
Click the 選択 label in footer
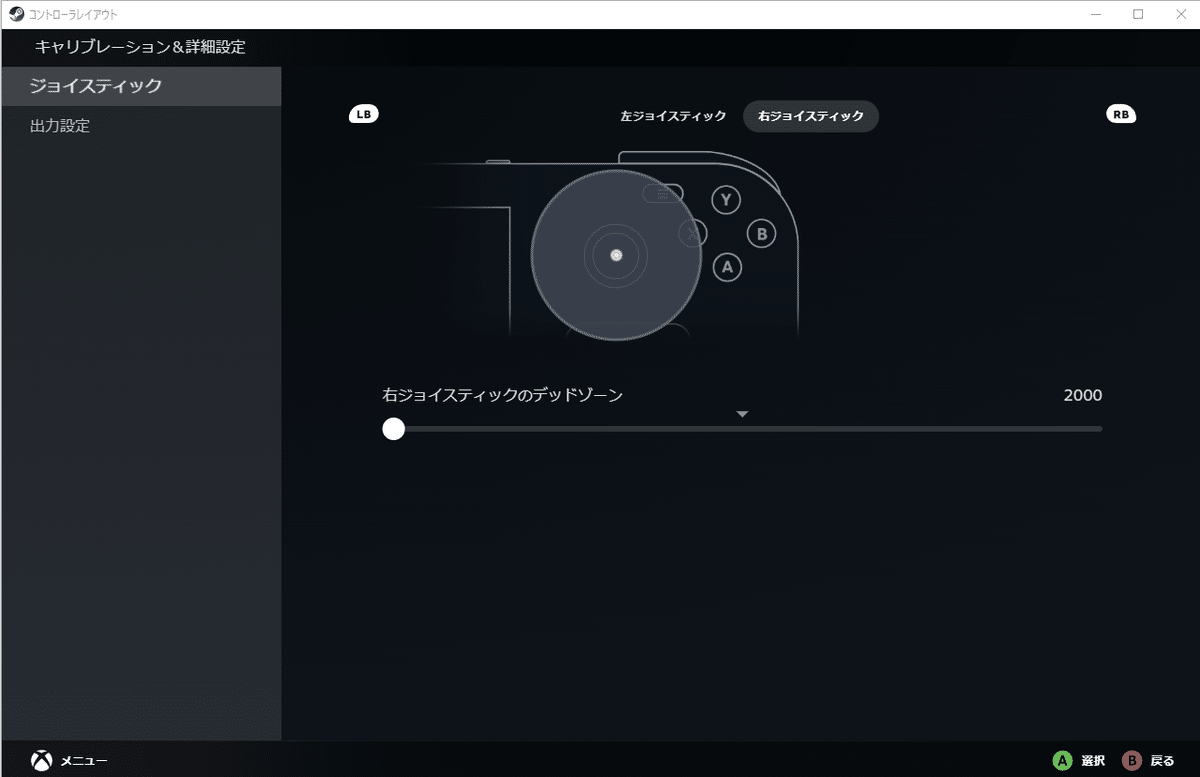tap(1093, 761)
